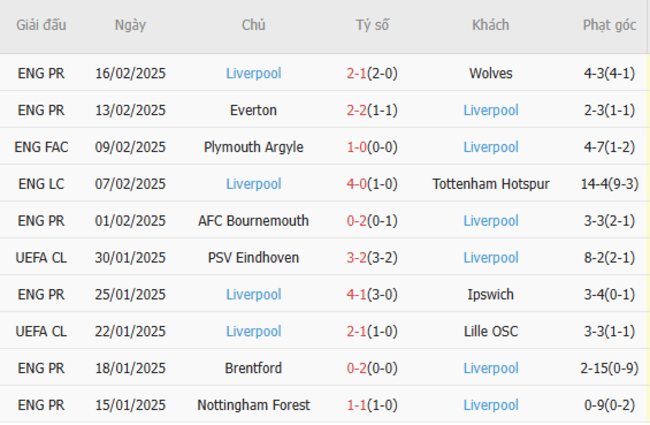The width and height of the screenshot is (650, 425).
Task: Select the Lille OSC team name
Action: [x=490, y=332]
